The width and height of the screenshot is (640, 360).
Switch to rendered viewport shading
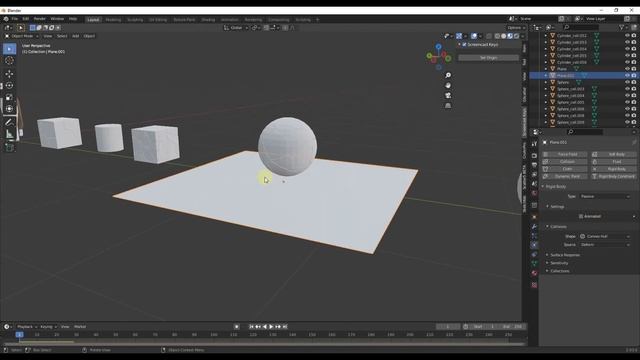click(516, 36)
